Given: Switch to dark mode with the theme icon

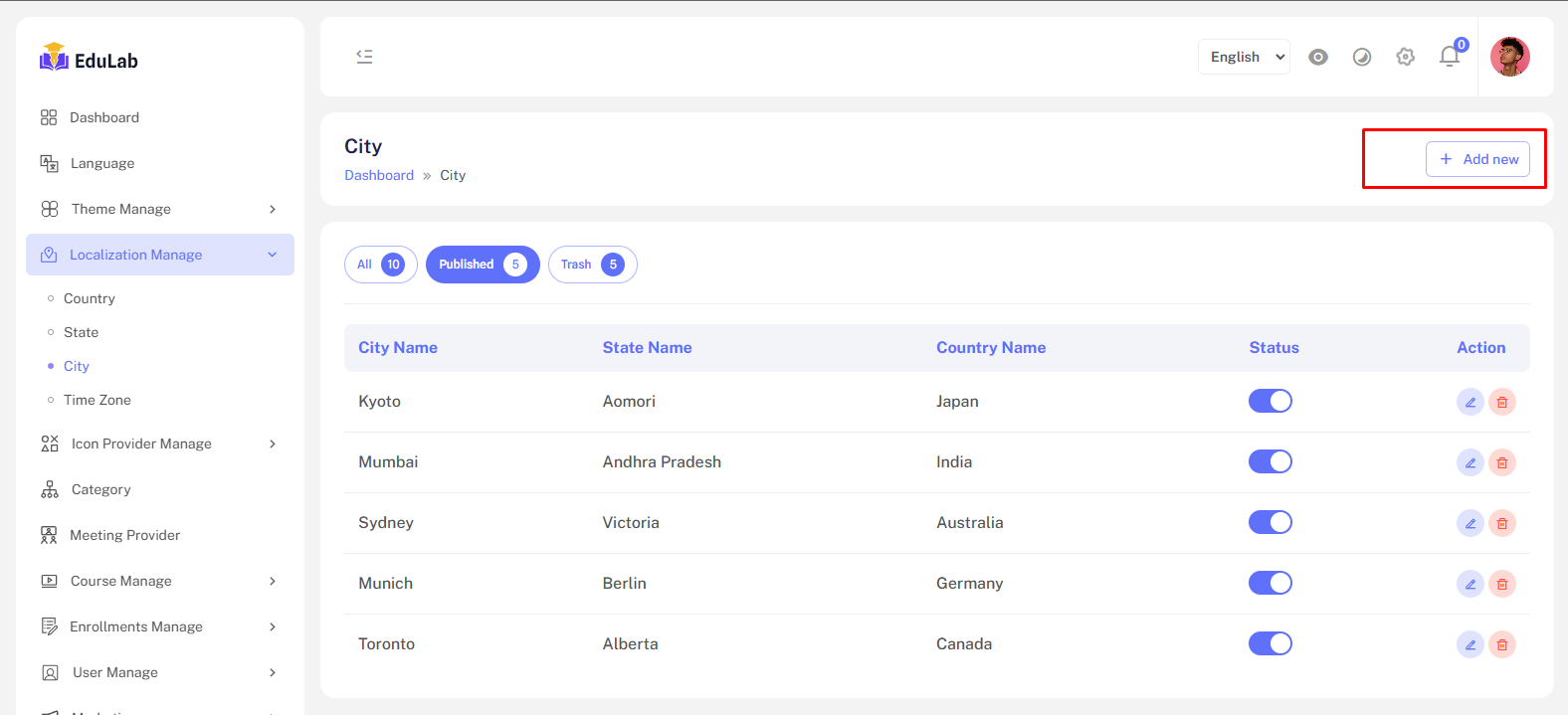Looking at the screenshot, I should tap(1362, 57).
